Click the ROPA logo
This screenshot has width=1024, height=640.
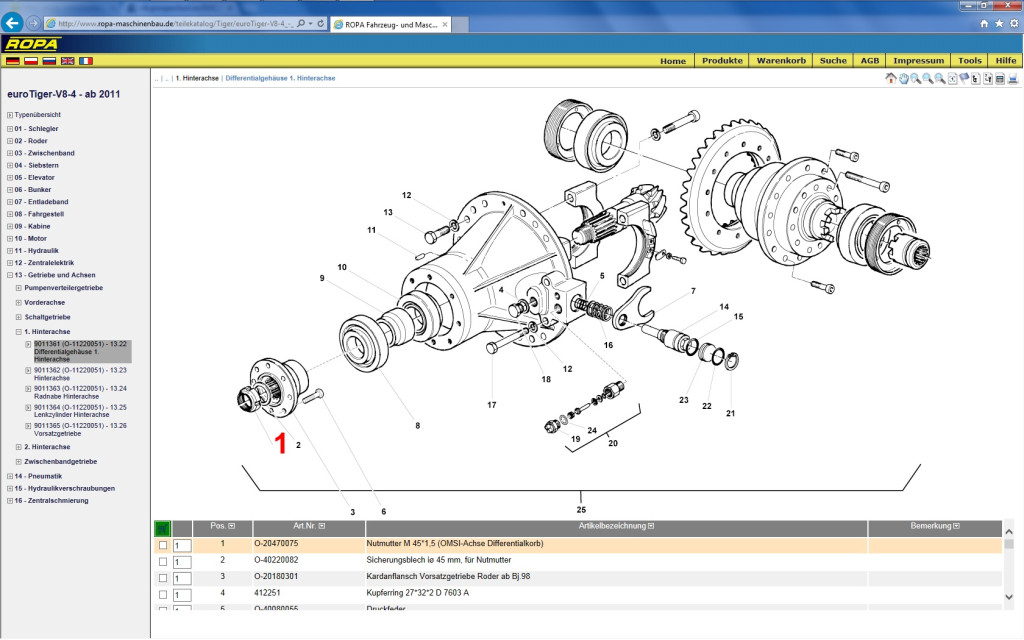32,44
